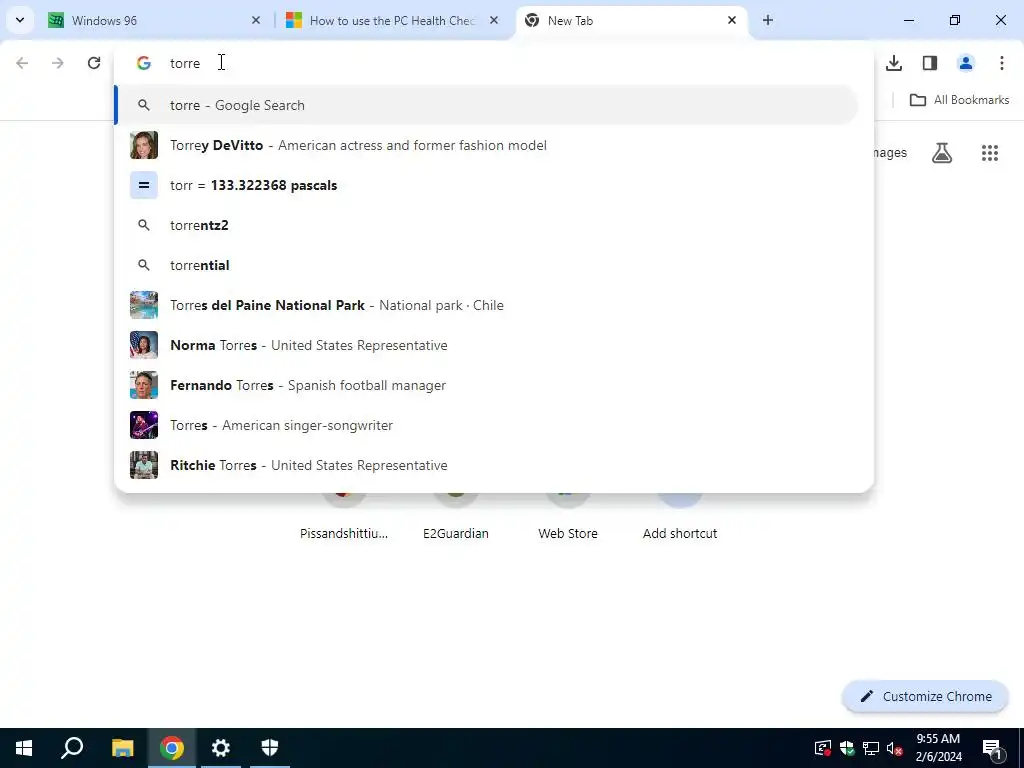
Task: Click the tray icon with red dot
Action: pyautogui.click(x=823, y=748)
